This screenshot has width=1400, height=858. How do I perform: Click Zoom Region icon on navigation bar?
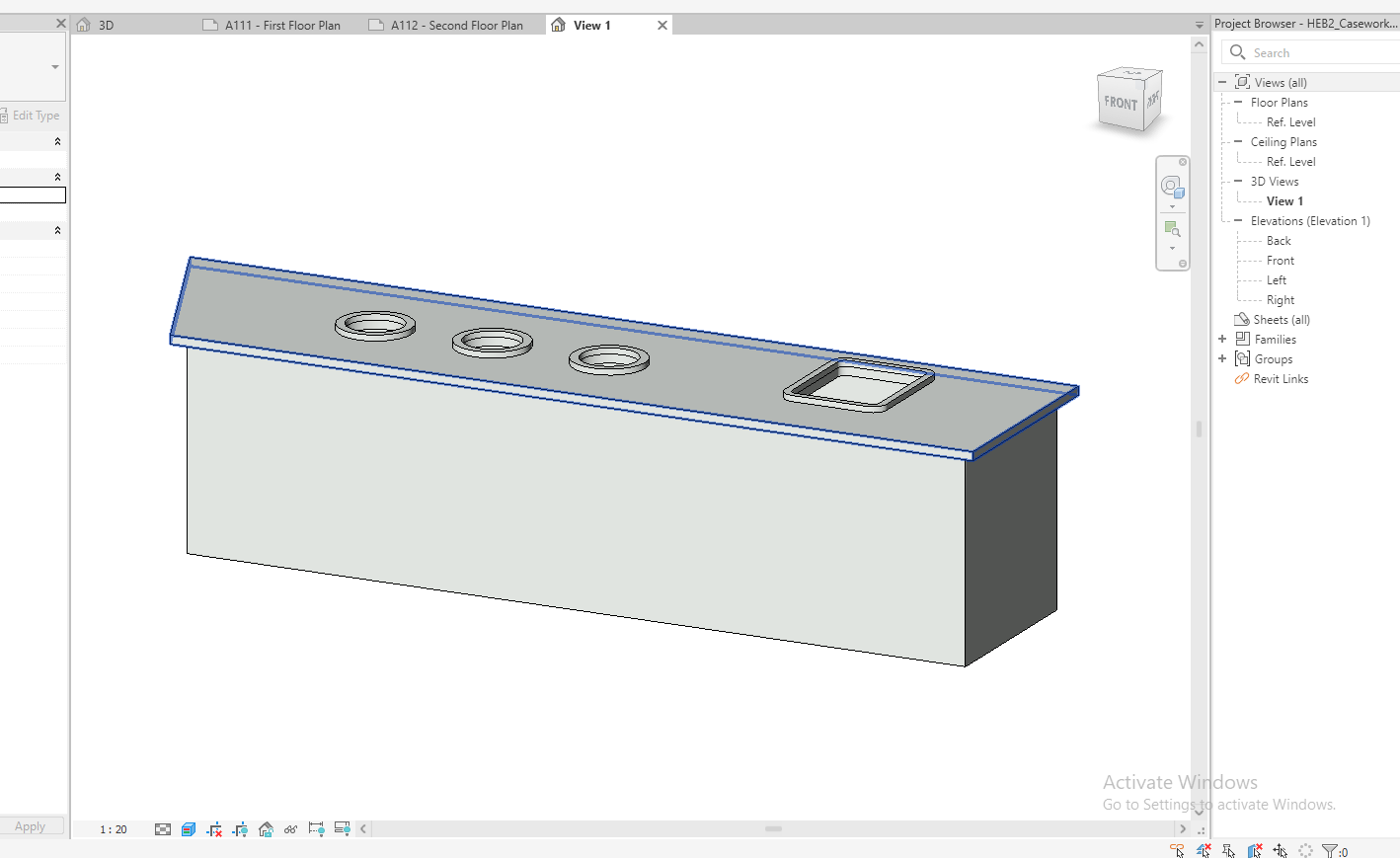1172,229
